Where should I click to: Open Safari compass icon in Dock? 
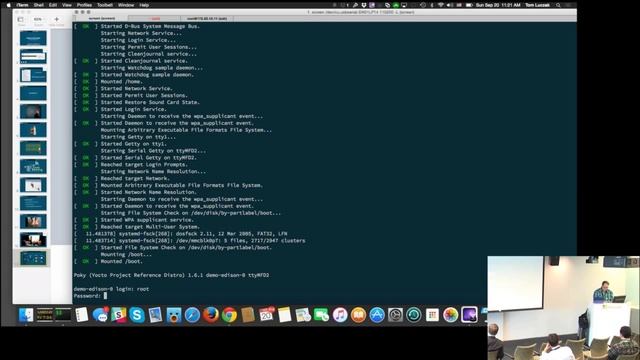tap(192, 315)
